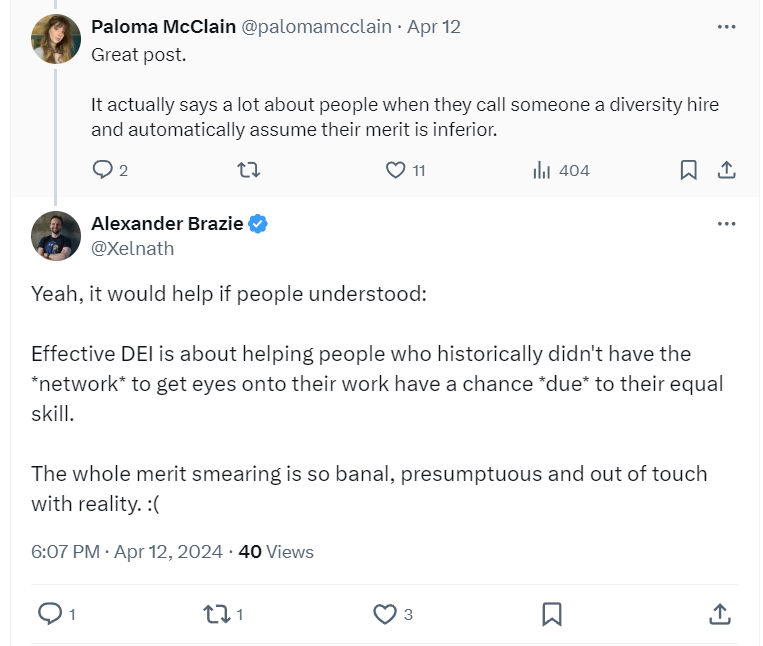763x646 pixels.
Task: Open Paloma McClain's profile picture
Action: (56, 39)
